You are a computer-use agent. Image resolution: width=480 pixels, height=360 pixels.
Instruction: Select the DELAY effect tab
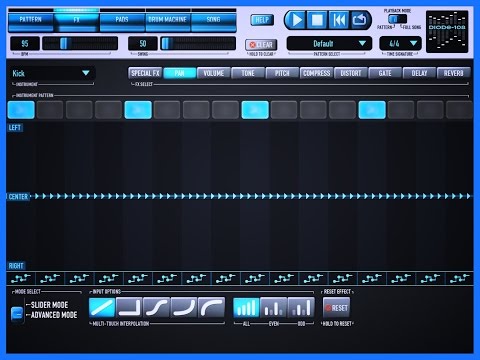420,73
